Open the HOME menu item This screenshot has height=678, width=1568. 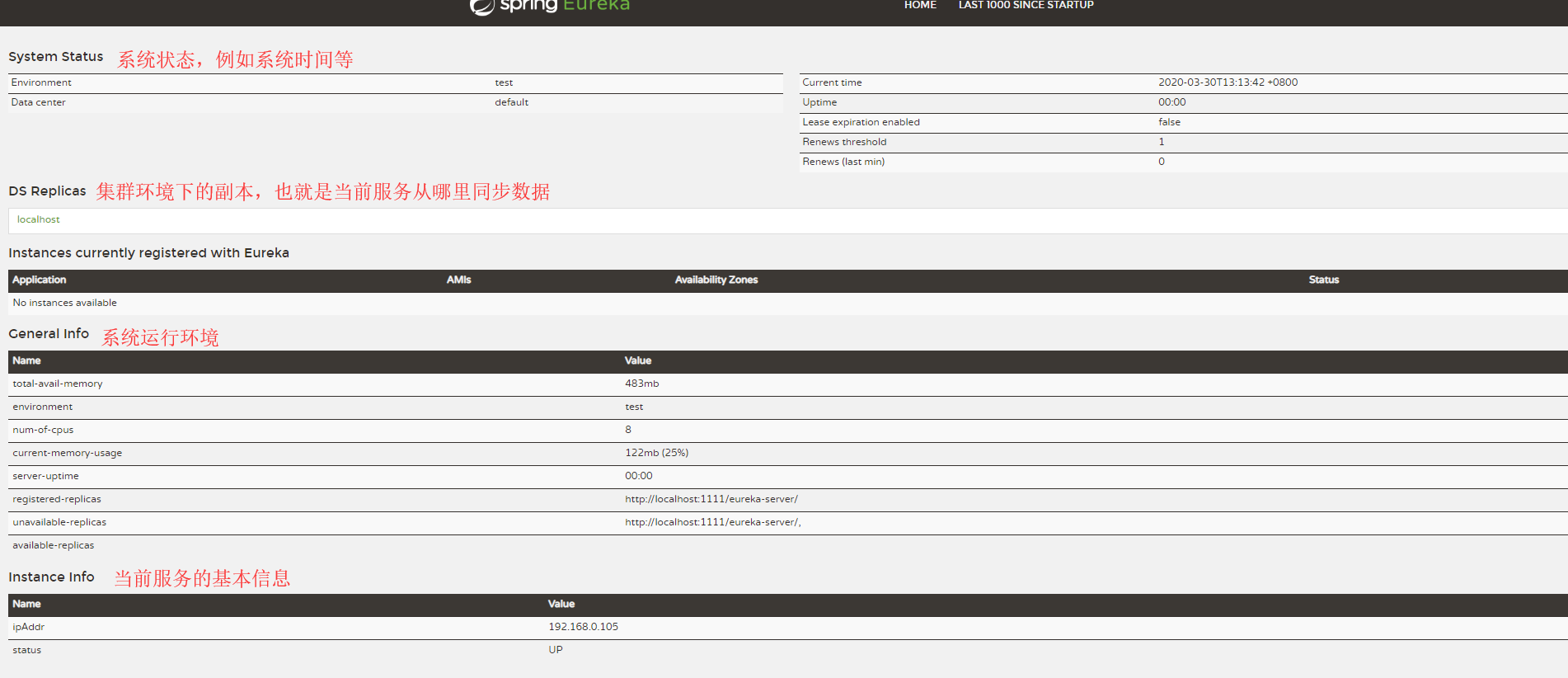920,5
